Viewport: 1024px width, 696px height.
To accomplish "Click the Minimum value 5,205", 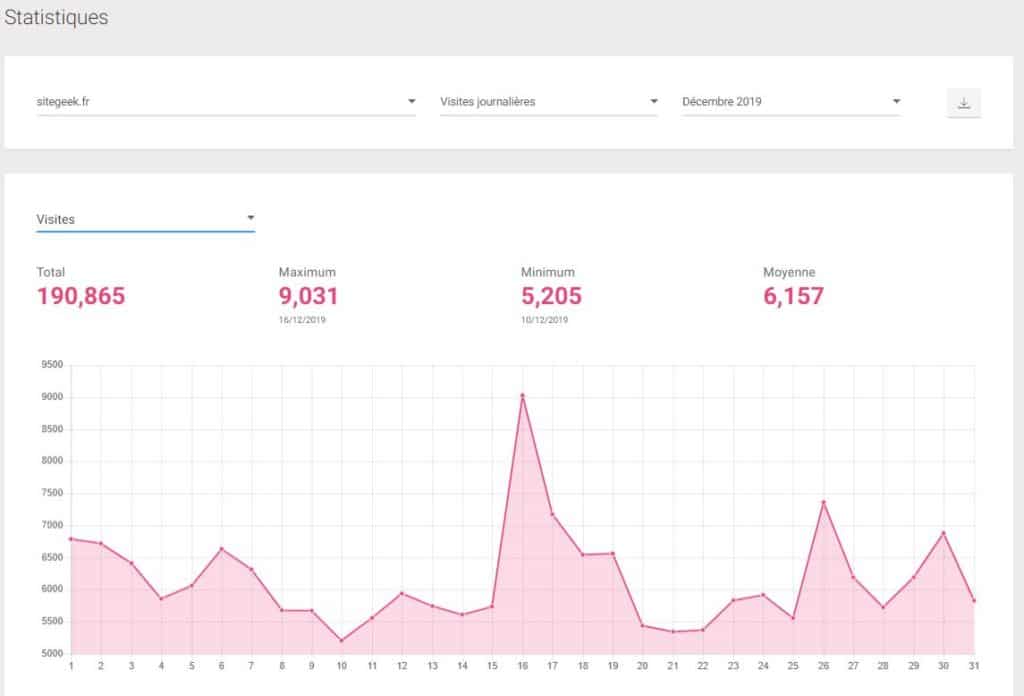I will coord(550,296).
